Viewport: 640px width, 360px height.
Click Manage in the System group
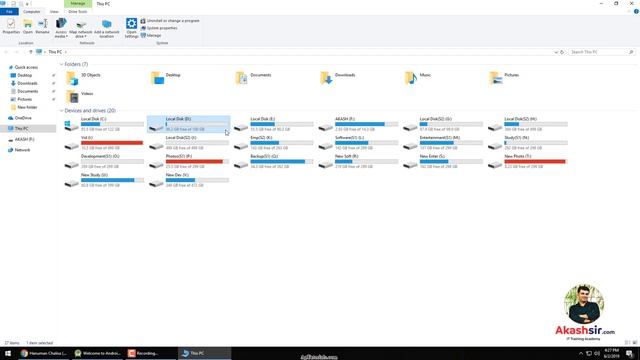(x=151, y=36)
